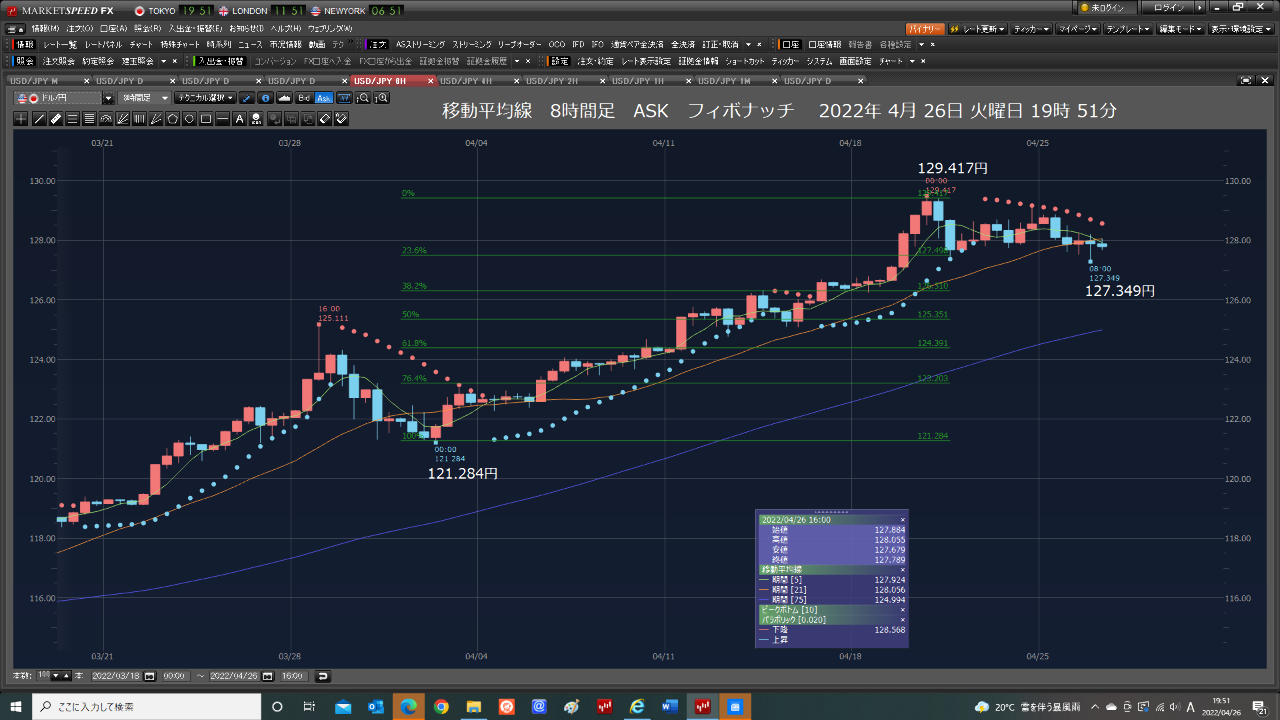Select the text annotation 'A' tool
Screen dimensions: 1280x720
pyautogui.click(x=239, y=119)
